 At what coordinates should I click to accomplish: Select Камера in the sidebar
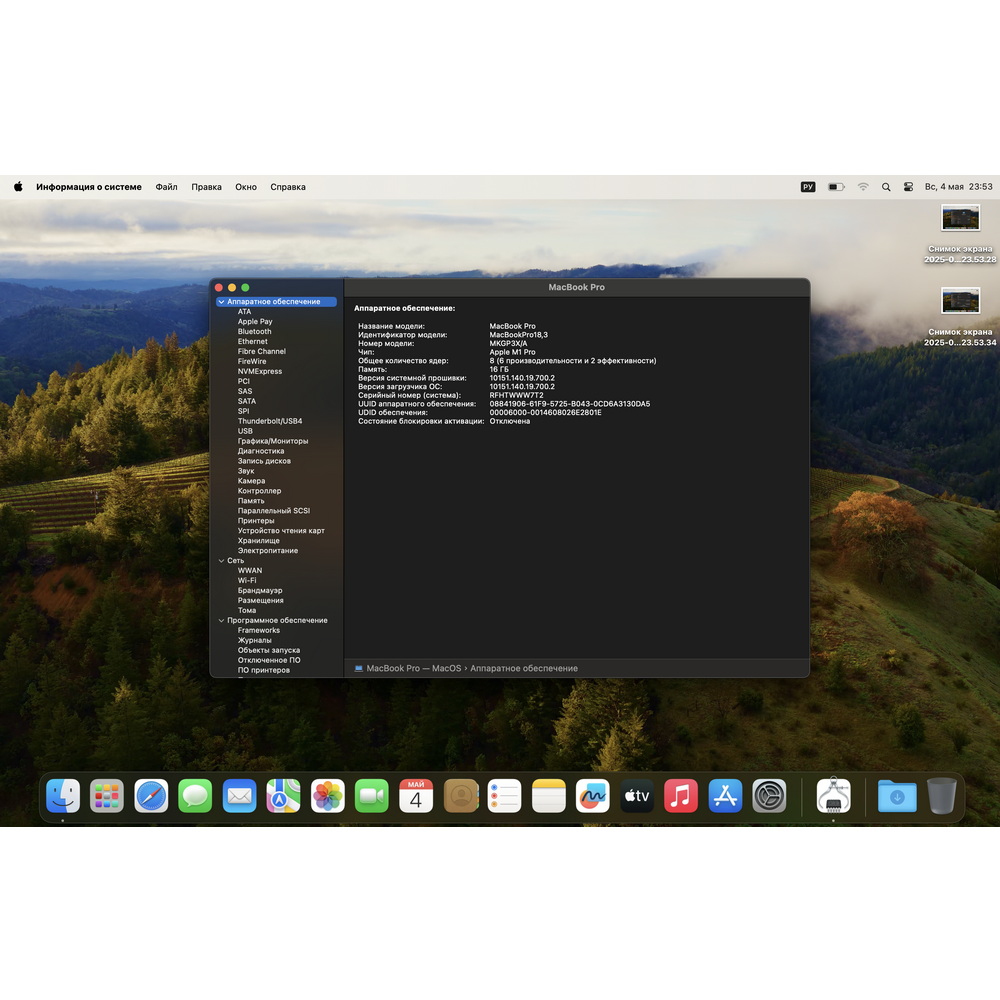coord(251,481)
